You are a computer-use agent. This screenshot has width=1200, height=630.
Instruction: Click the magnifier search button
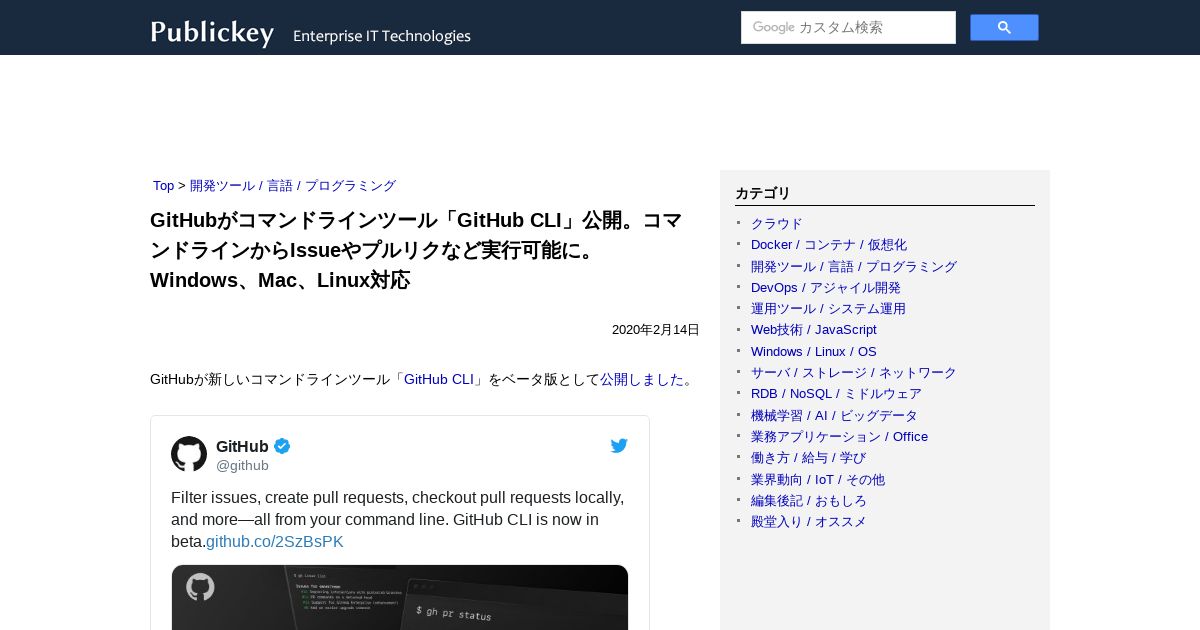pos(1004,28)
